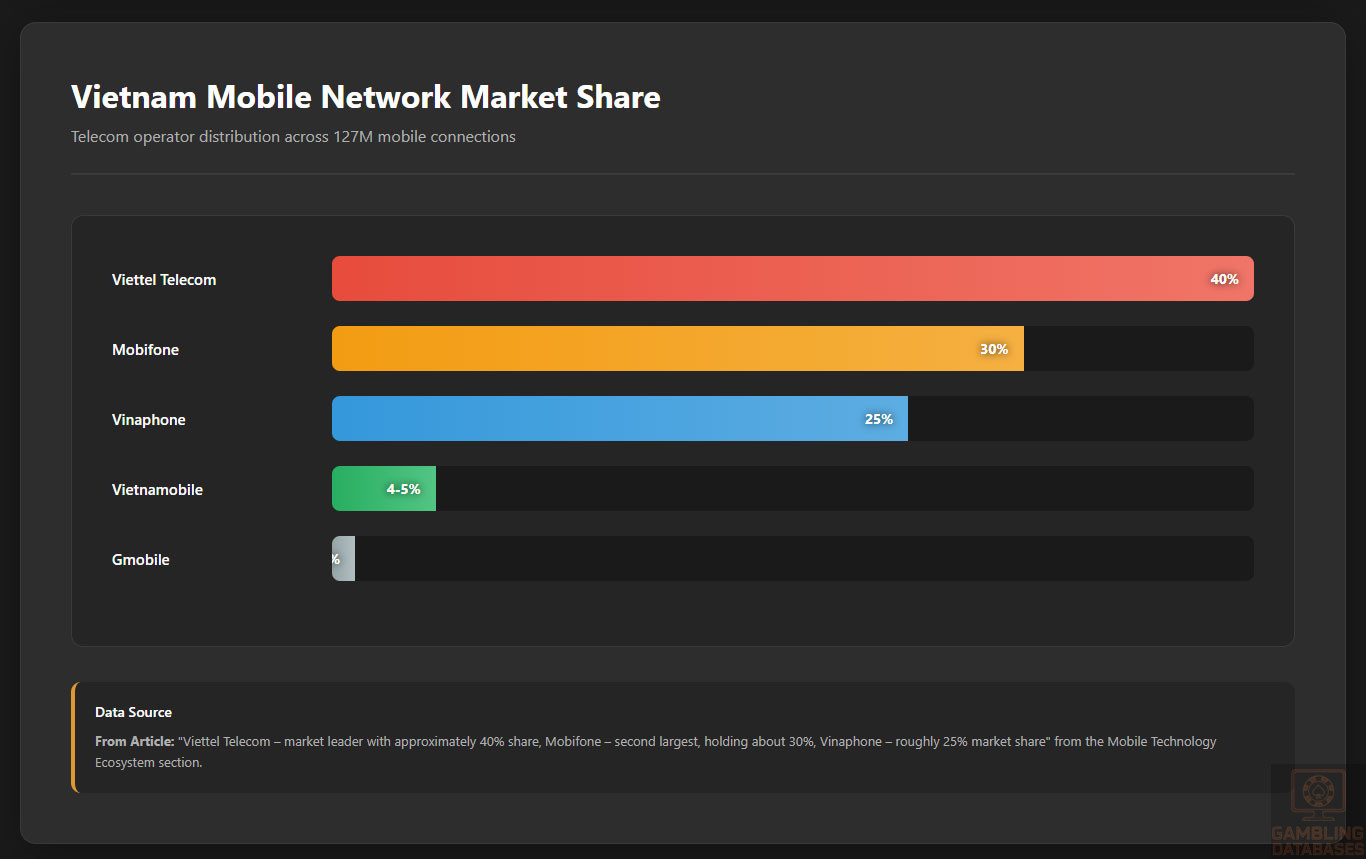Click the 25% value on Vinaphone bar

pos(879,420)
